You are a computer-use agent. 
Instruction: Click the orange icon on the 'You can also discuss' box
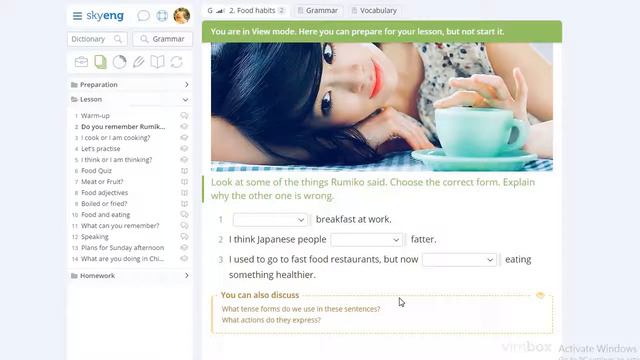pyautogui.click(x=540, y=295)
